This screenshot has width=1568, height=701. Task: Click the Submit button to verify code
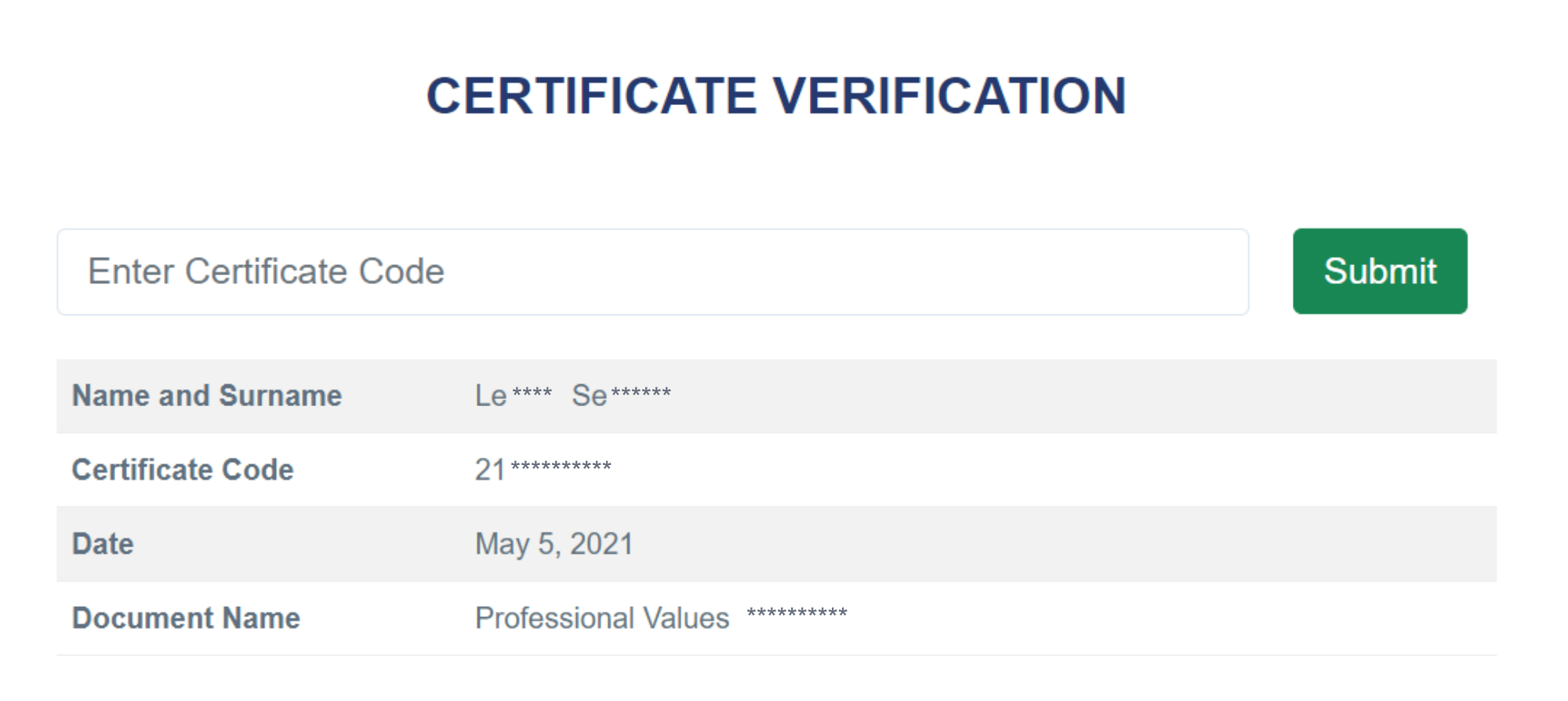[1379, 271]
